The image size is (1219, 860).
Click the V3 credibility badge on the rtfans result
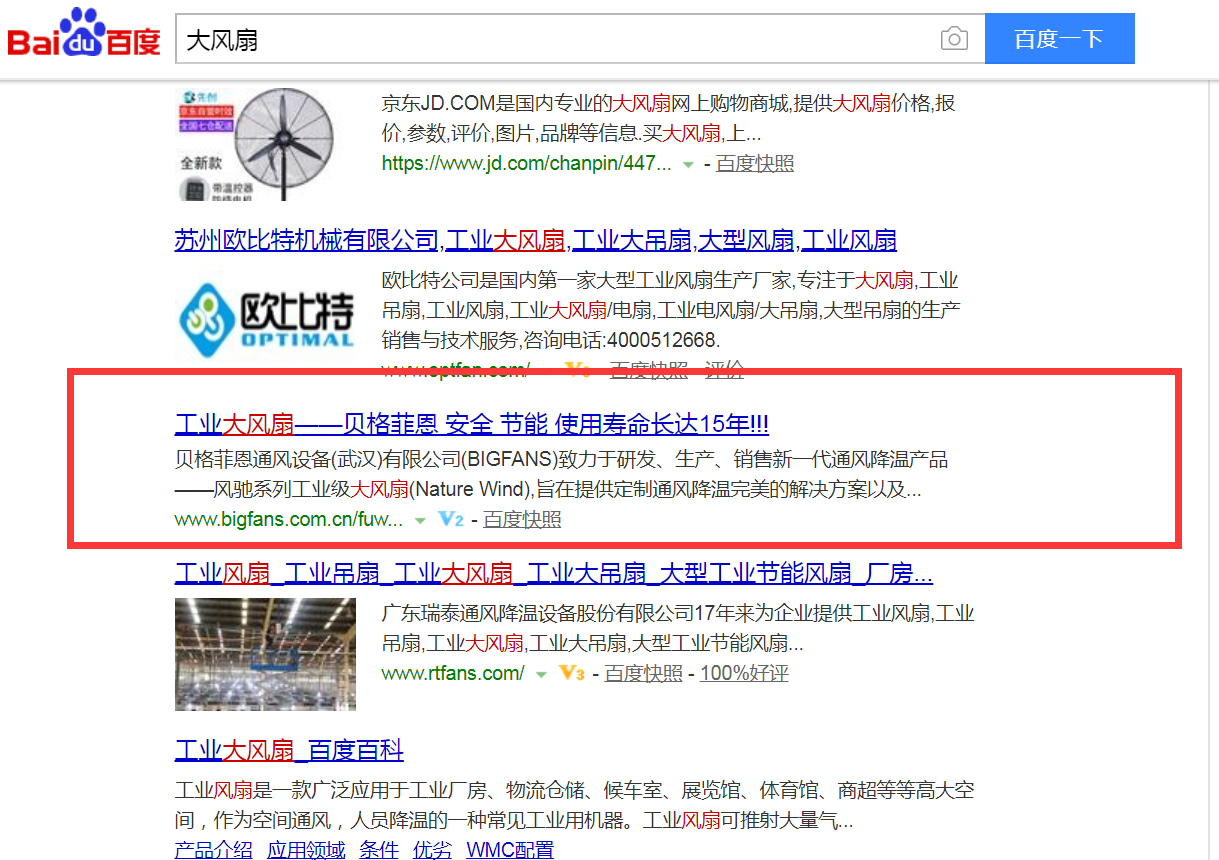(x=572, y=674)
